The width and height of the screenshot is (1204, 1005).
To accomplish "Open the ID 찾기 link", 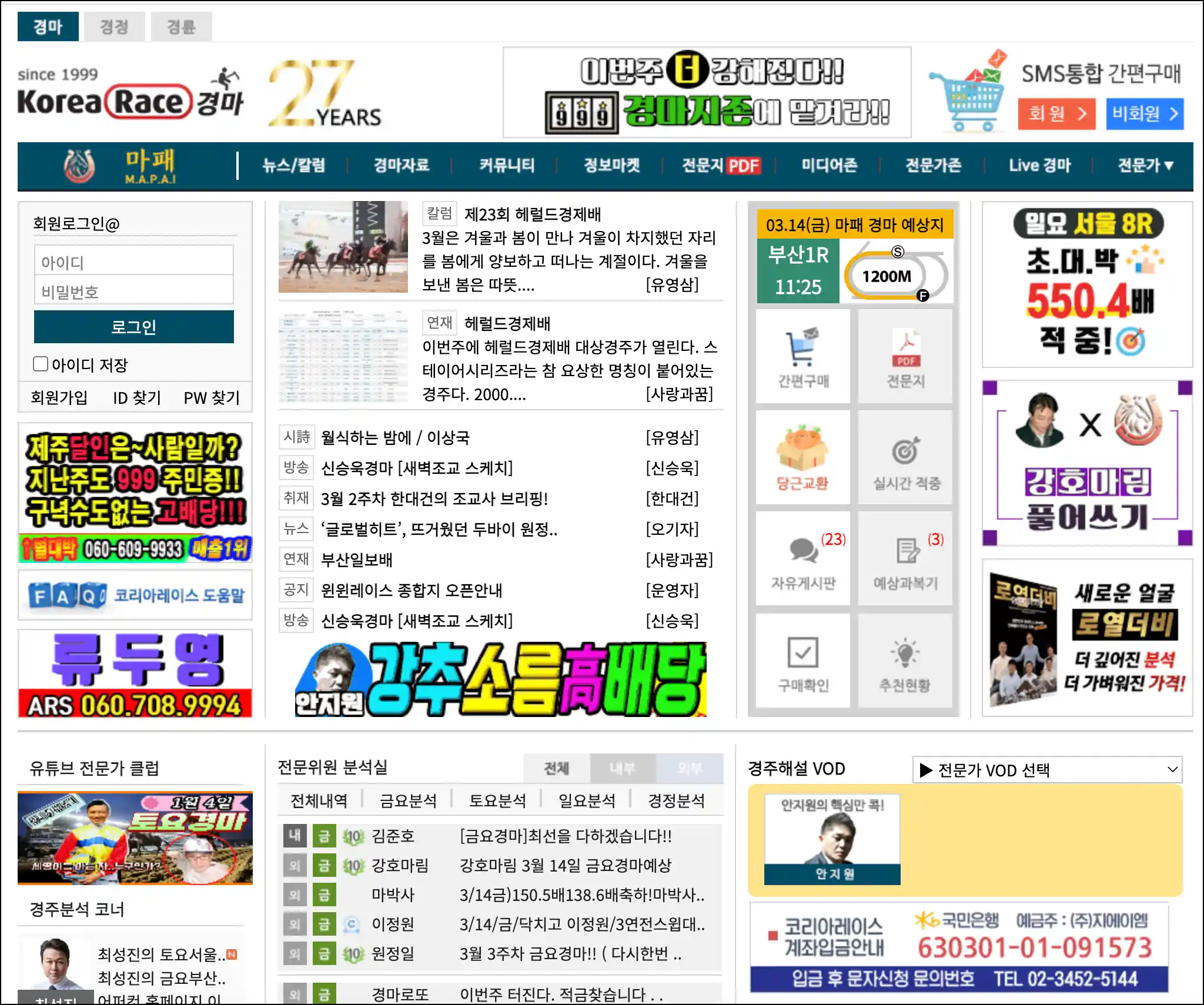I will pos(137,398).
